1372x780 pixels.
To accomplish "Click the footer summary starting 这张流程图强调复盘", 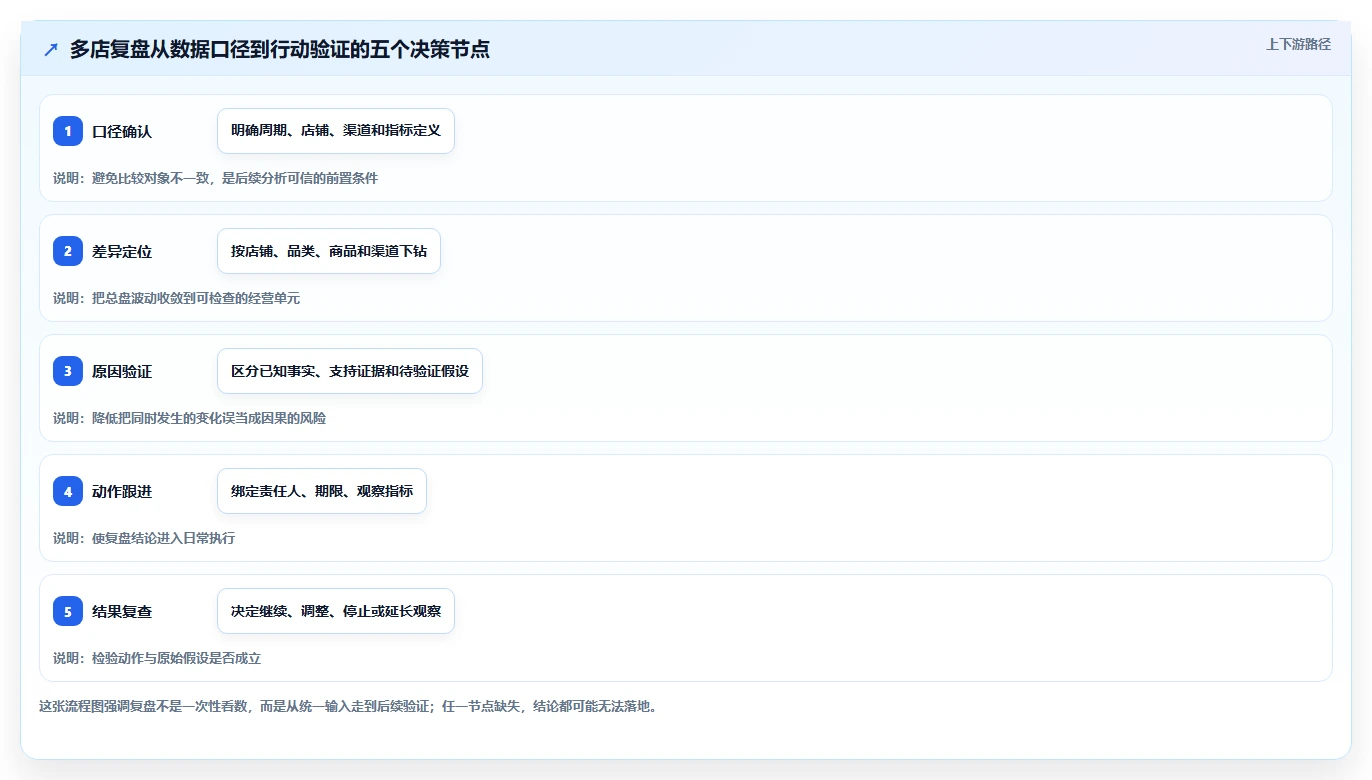I will (348, 706).
